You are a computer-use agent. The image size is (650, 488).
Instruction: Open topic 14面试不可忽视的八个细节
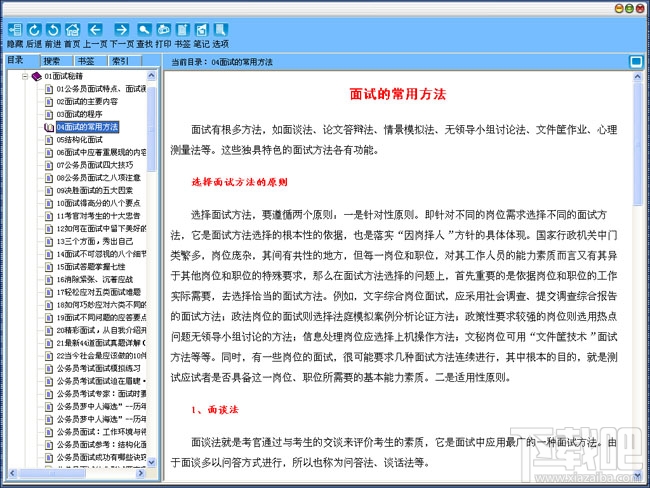[101, 254]
